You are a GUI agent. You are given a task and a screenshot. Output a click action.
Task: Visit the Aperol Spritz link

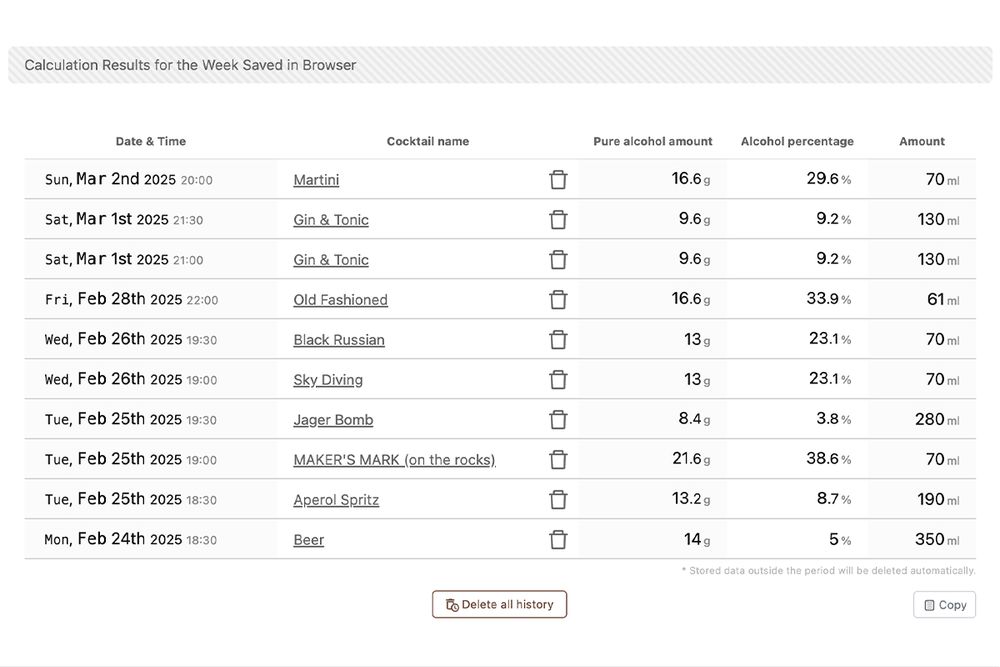pyautogui.click(x=336, y=500)
